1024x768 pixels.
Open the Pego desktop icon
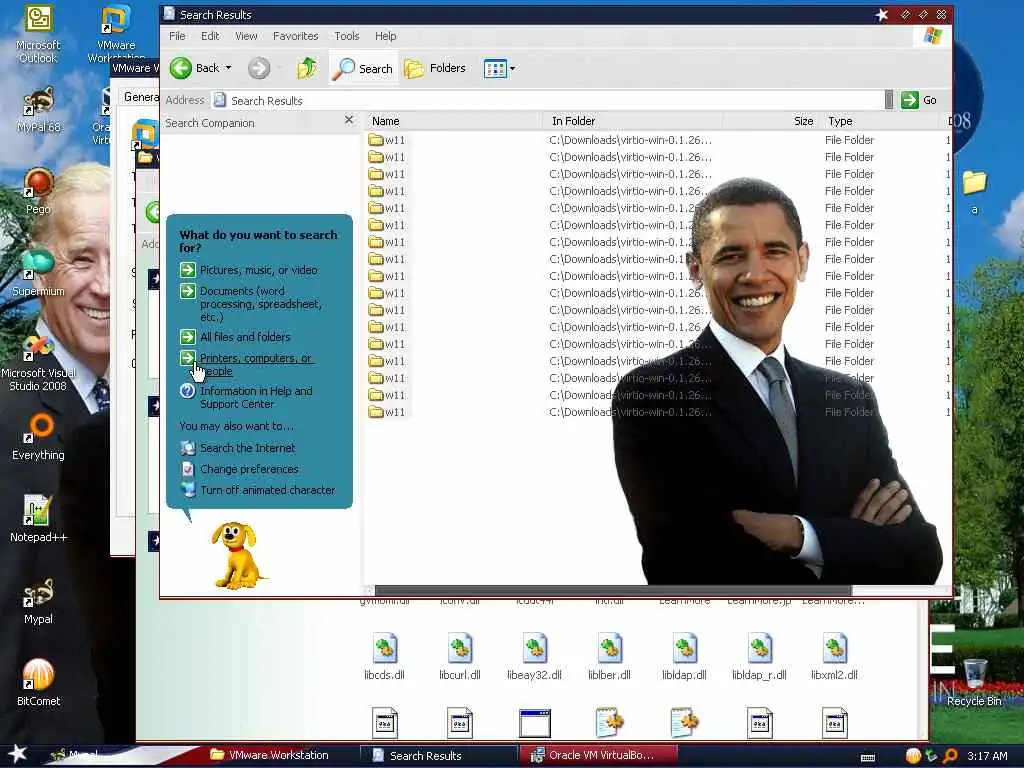pos(38,191)
